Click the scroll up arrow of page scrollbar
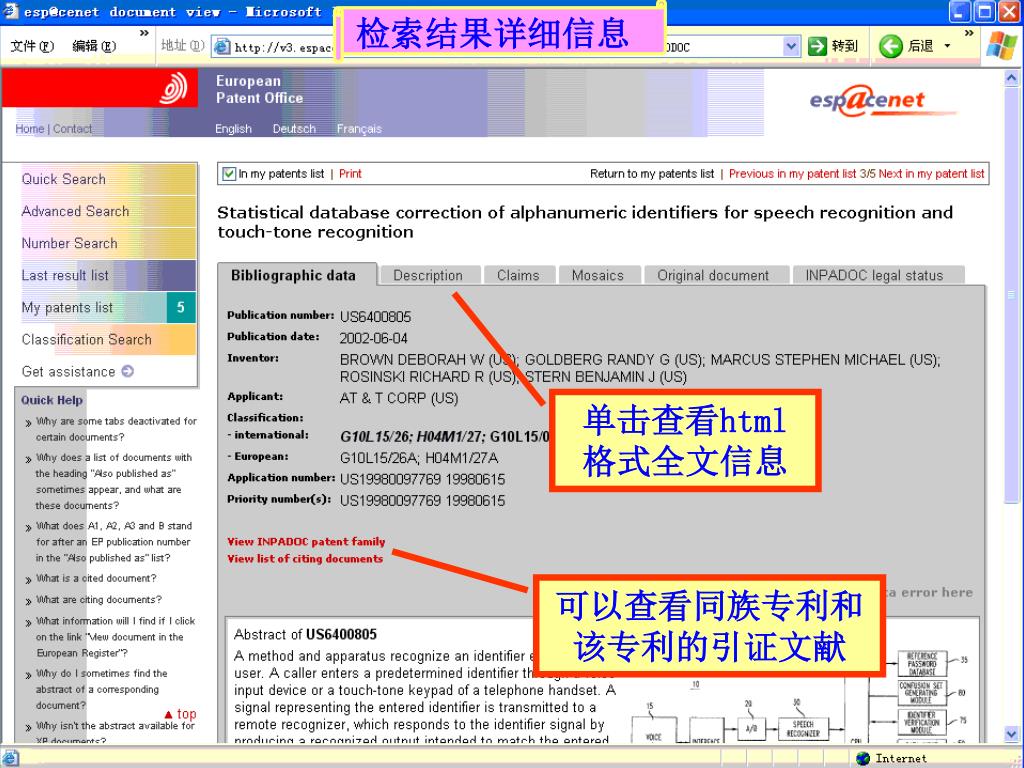Image resolution: width=1024 pixels, height=768 pixels. [1012, 78]
